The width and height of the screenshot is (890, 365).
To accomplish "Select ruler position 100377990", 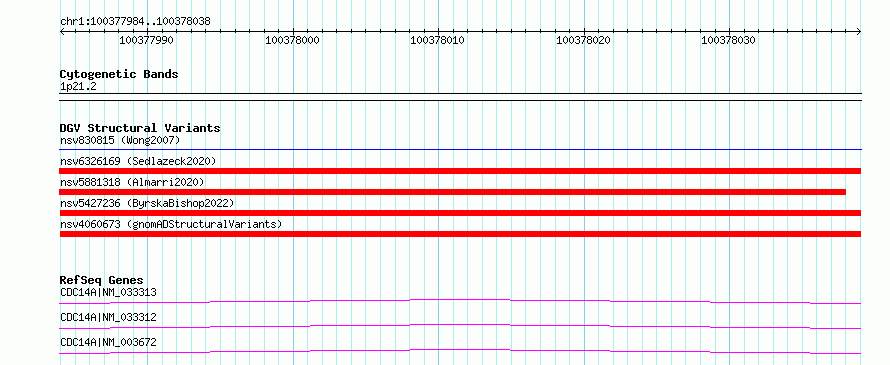I will (x=146, y=40).
